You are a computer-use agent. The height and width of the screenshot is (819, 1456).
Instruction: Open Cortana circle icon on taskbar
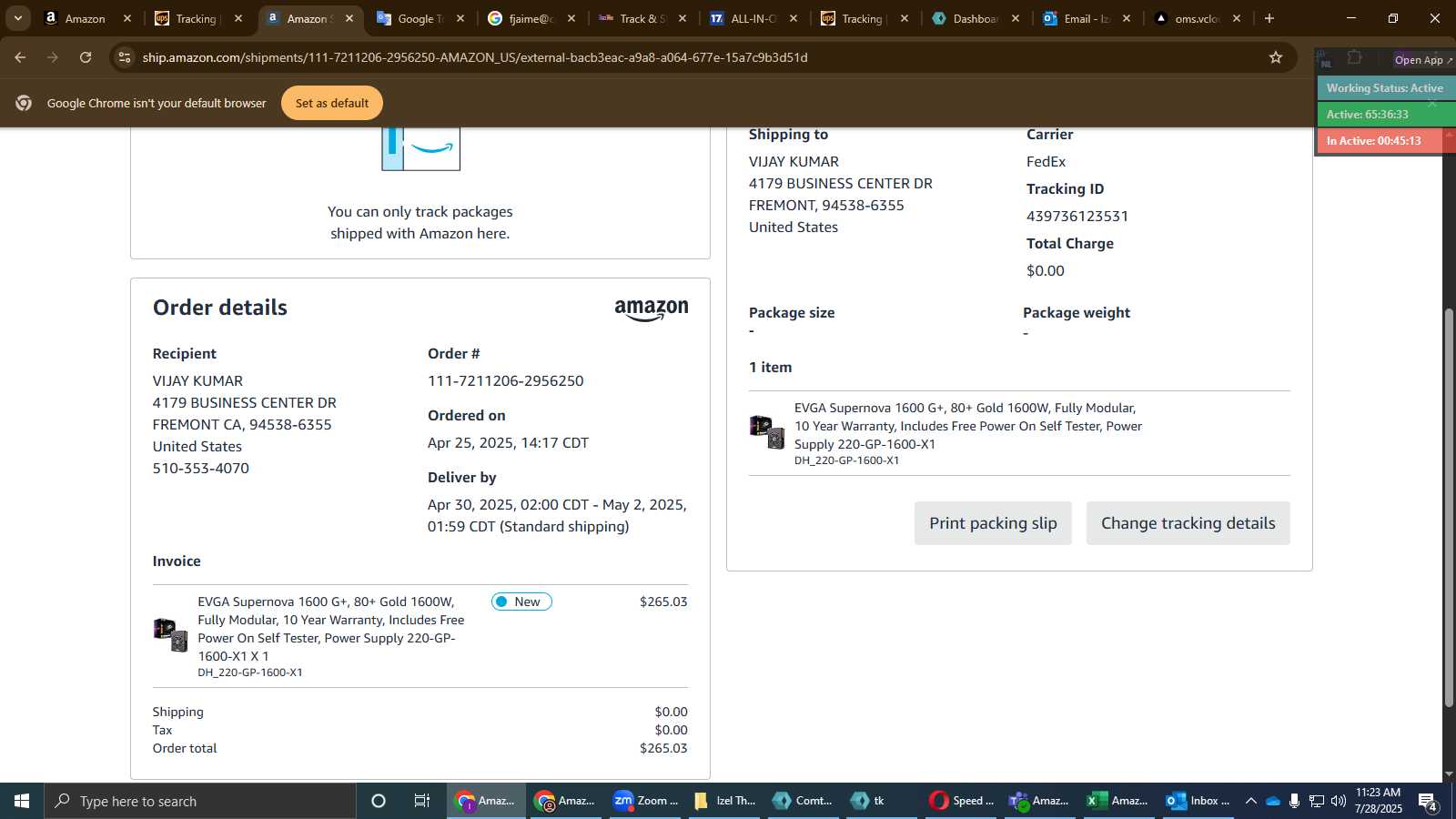point(379,801)
